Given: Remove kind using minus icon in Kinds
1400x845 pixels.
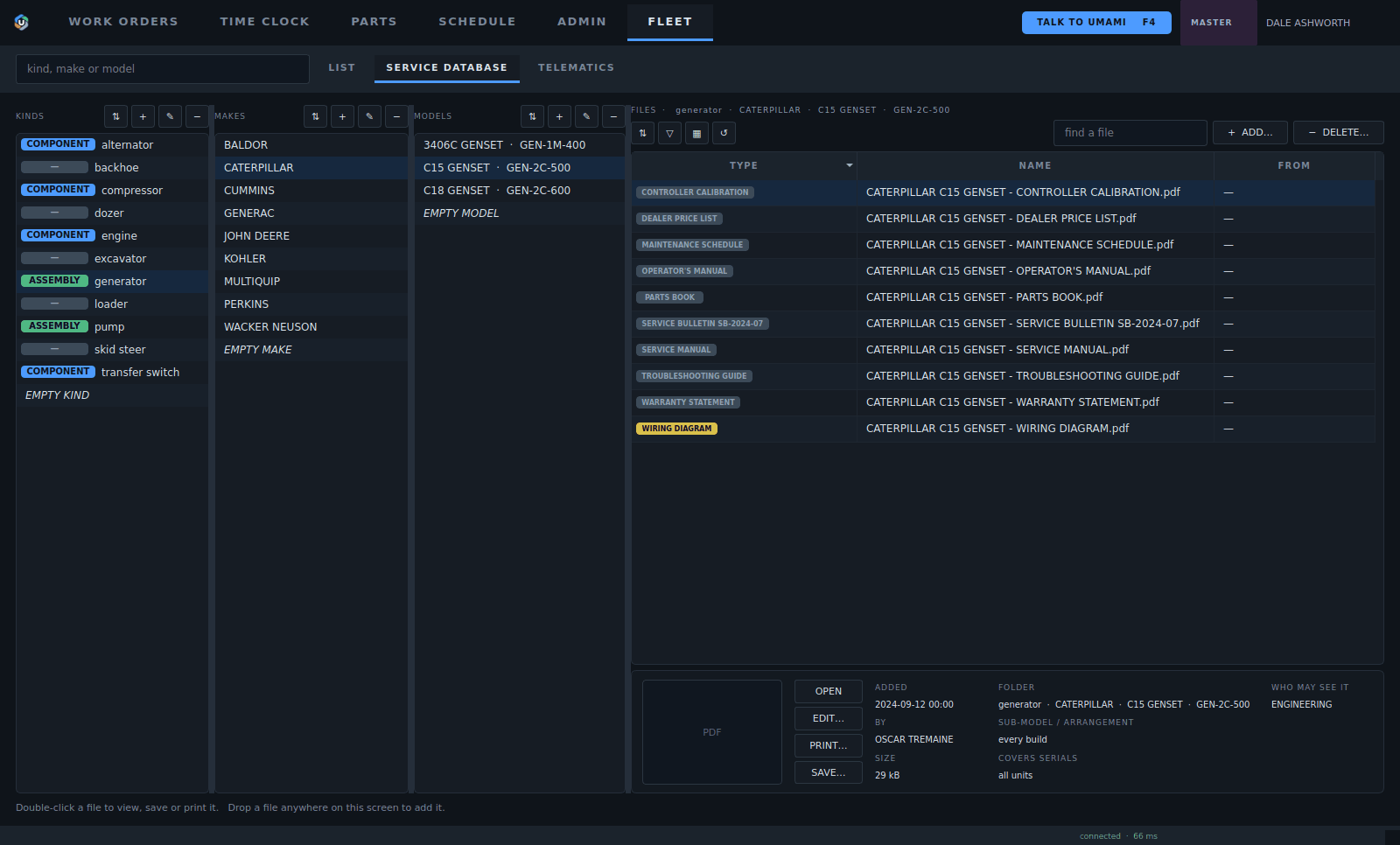Looking at the screenshot, I should point(197,116).
